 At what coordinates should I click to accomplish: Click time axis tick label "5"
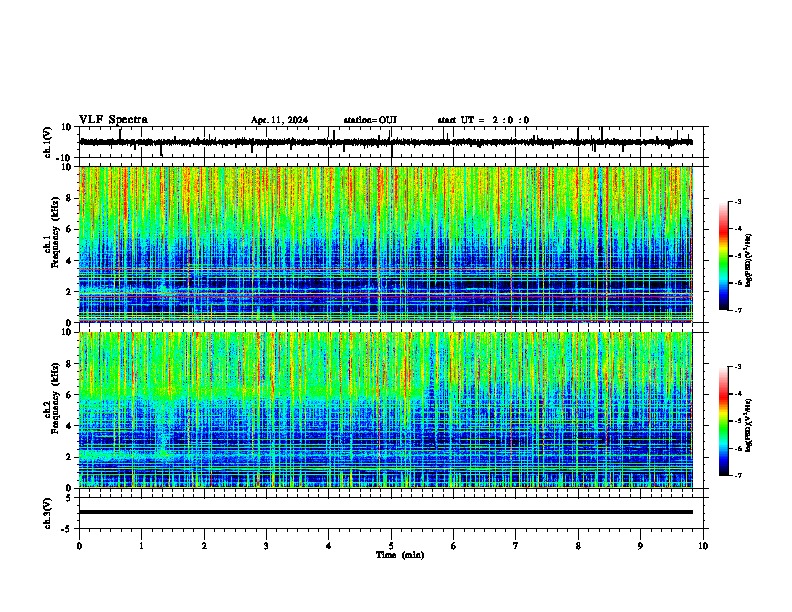391,546
